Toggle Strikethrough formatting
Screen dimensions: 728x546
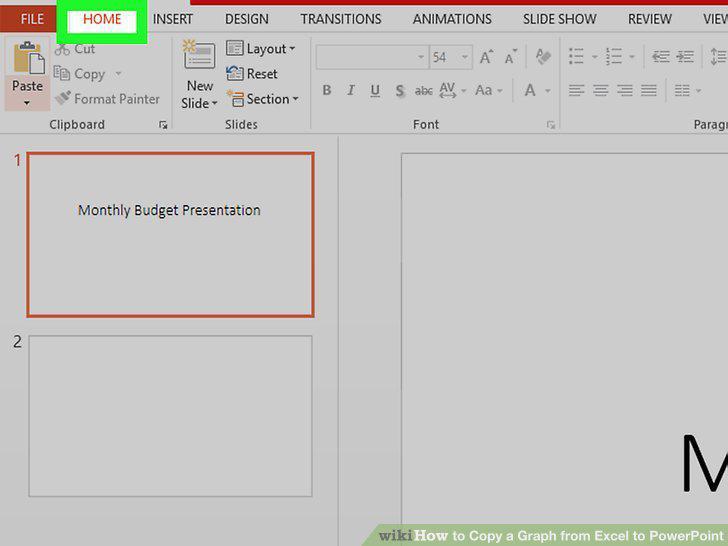coord(423,90)
